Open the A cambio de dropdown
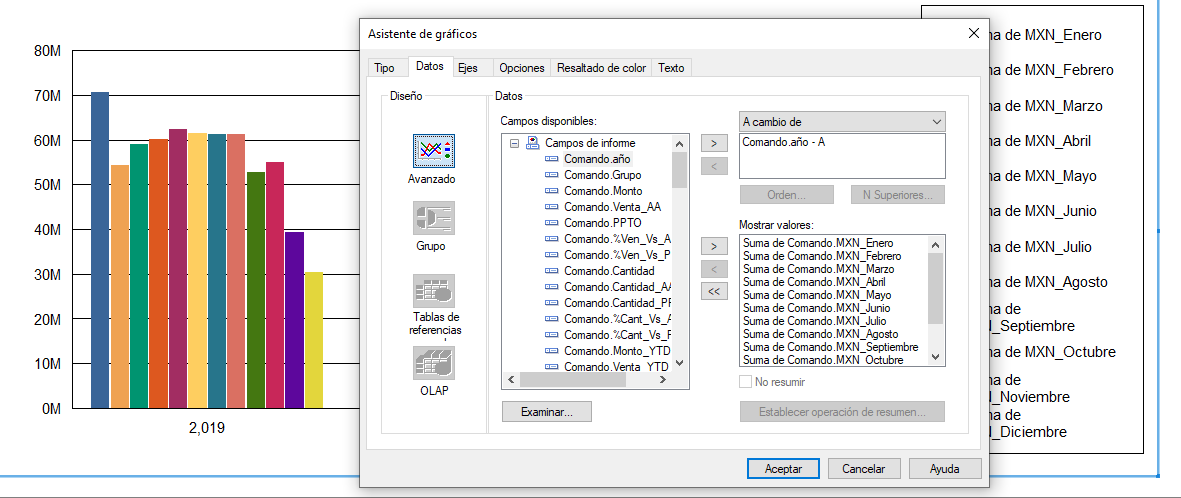This screenshot has width=1181, height=498. pos(842,121)
